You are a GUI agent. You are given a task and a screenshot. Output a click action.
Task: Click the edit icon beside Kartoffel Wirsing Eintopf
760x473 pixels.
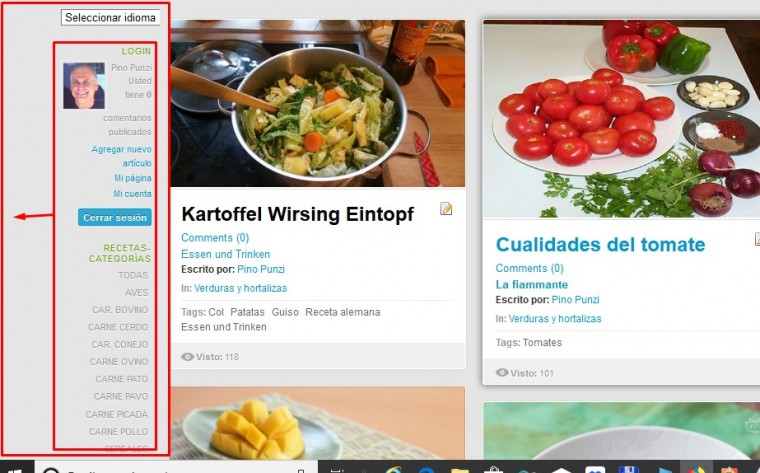pyautogui.click(x=446, y=209)
